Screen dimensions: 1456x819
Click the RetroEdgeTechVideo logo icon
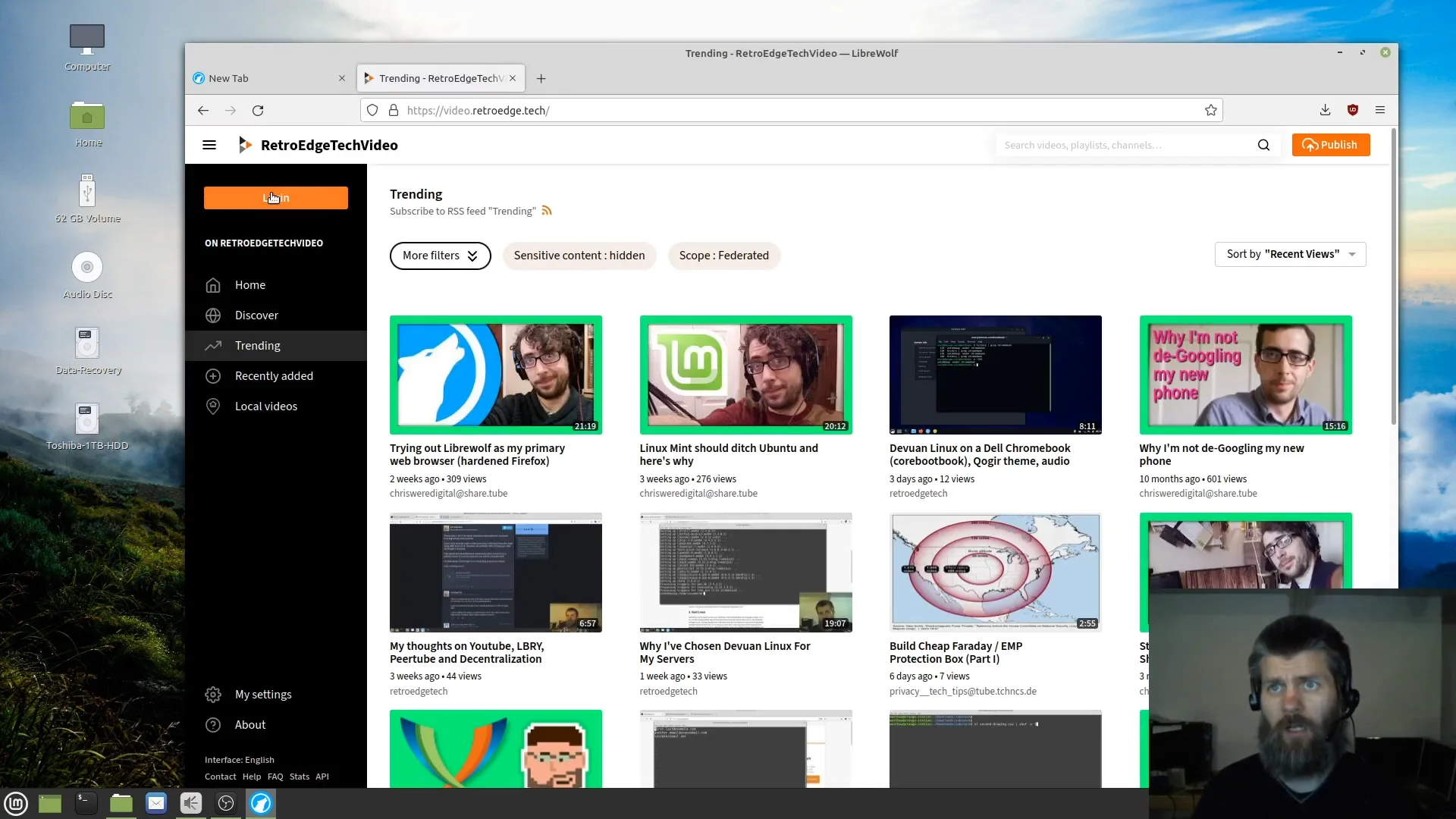point(244,145)
